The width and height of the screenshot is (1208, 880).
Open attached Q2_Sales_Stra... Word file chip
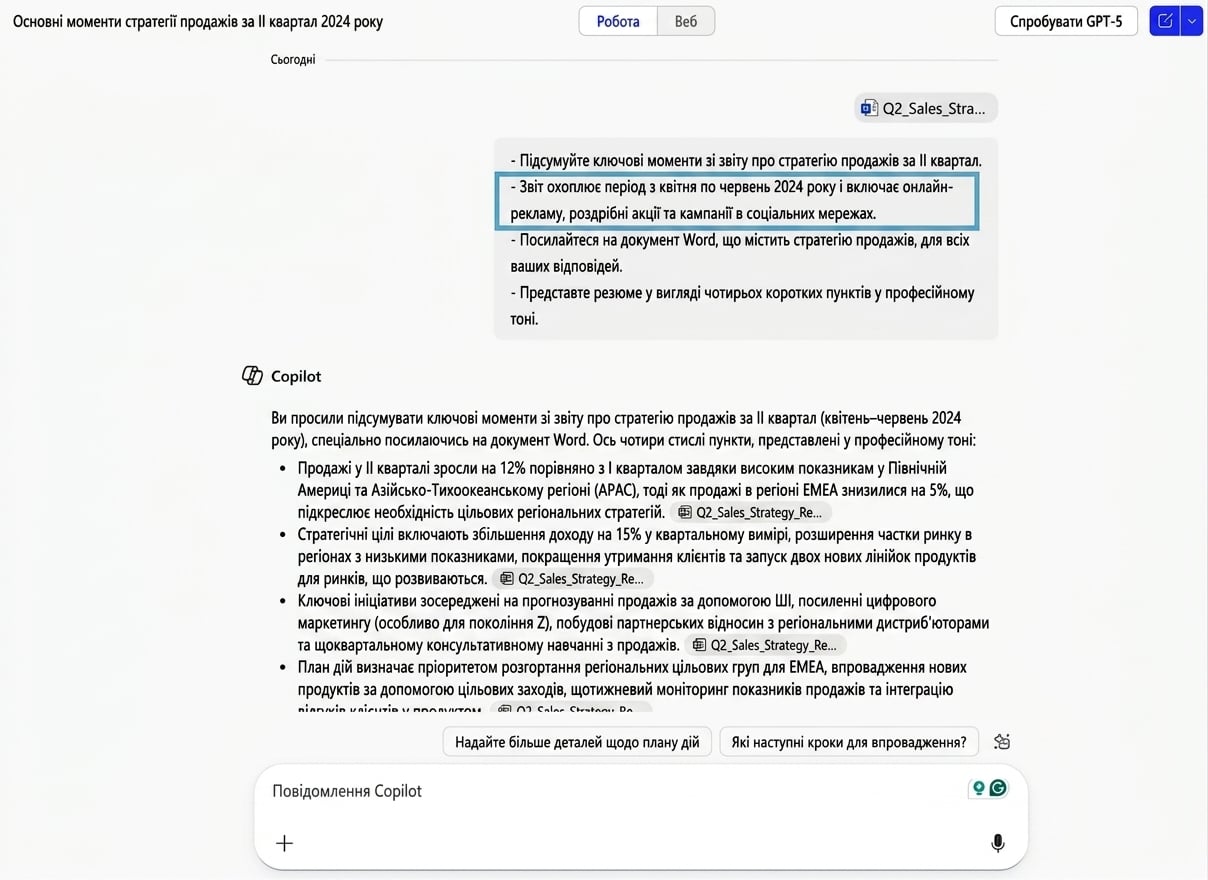pos(926,108)
